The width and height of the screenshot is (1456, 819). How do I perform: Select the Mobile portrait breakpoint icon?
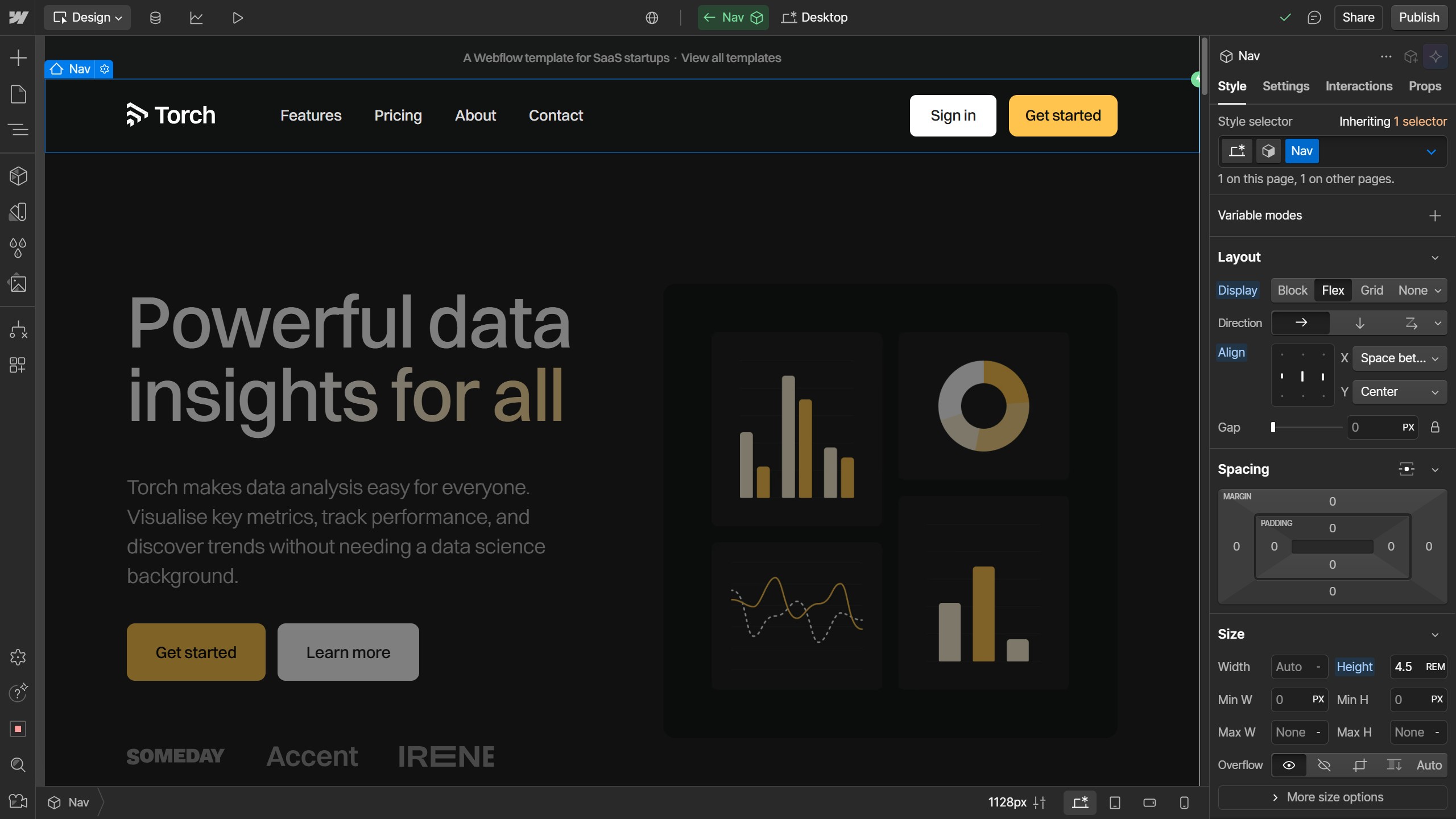click(x=1184, y=803)
